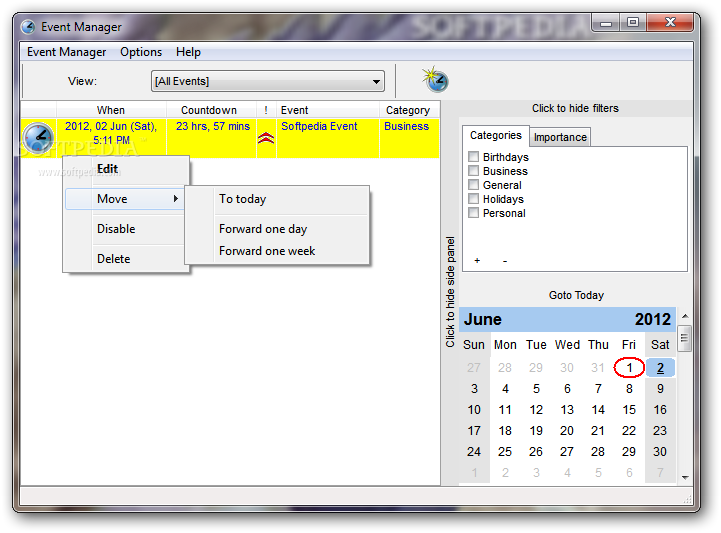
Task: Switch to the Categories tab
Action: click(x=496, y=136)
